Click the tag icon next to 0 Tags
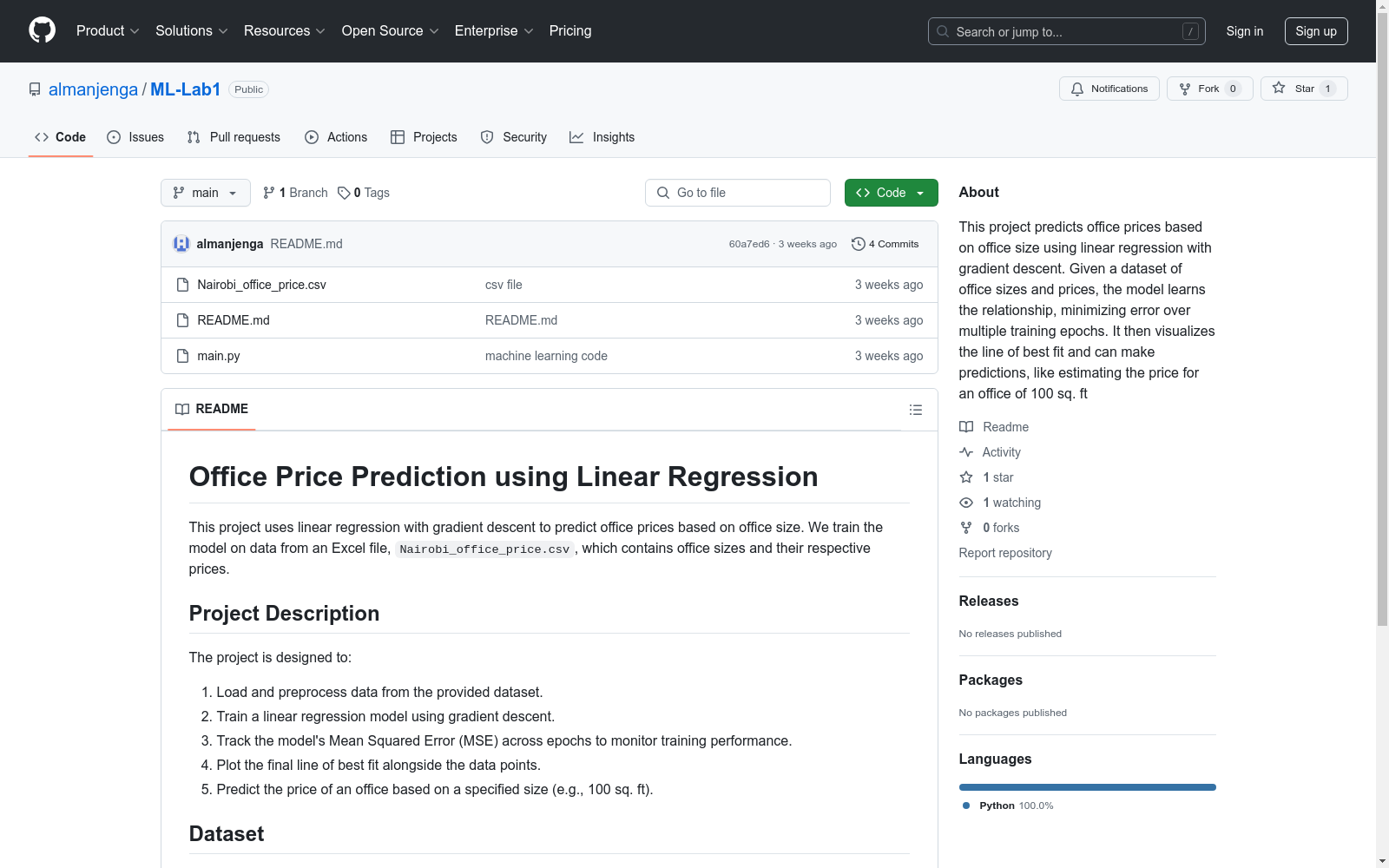 344,193
